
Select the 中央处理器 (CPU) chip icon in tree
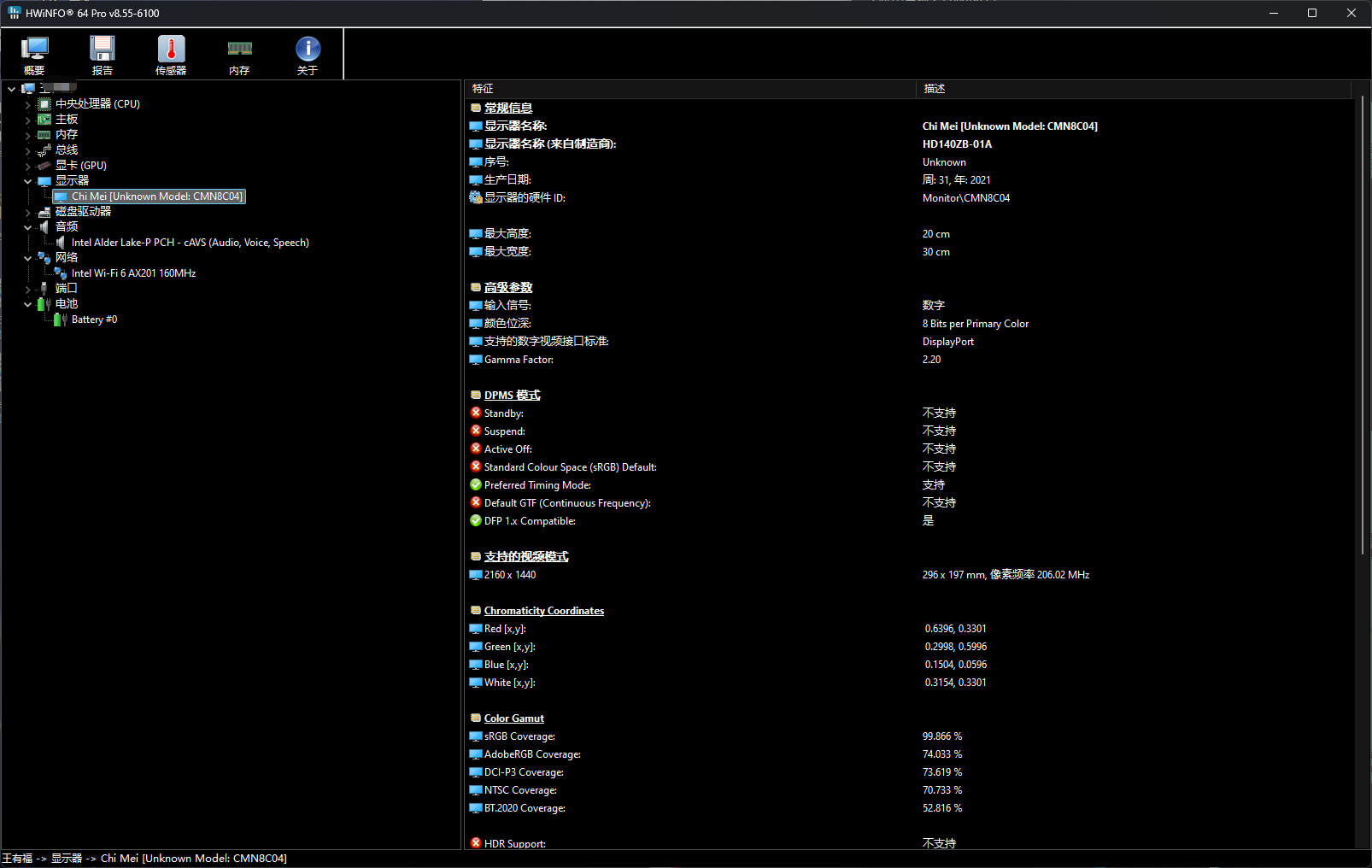pyautogui.click(x=44, y=104)
